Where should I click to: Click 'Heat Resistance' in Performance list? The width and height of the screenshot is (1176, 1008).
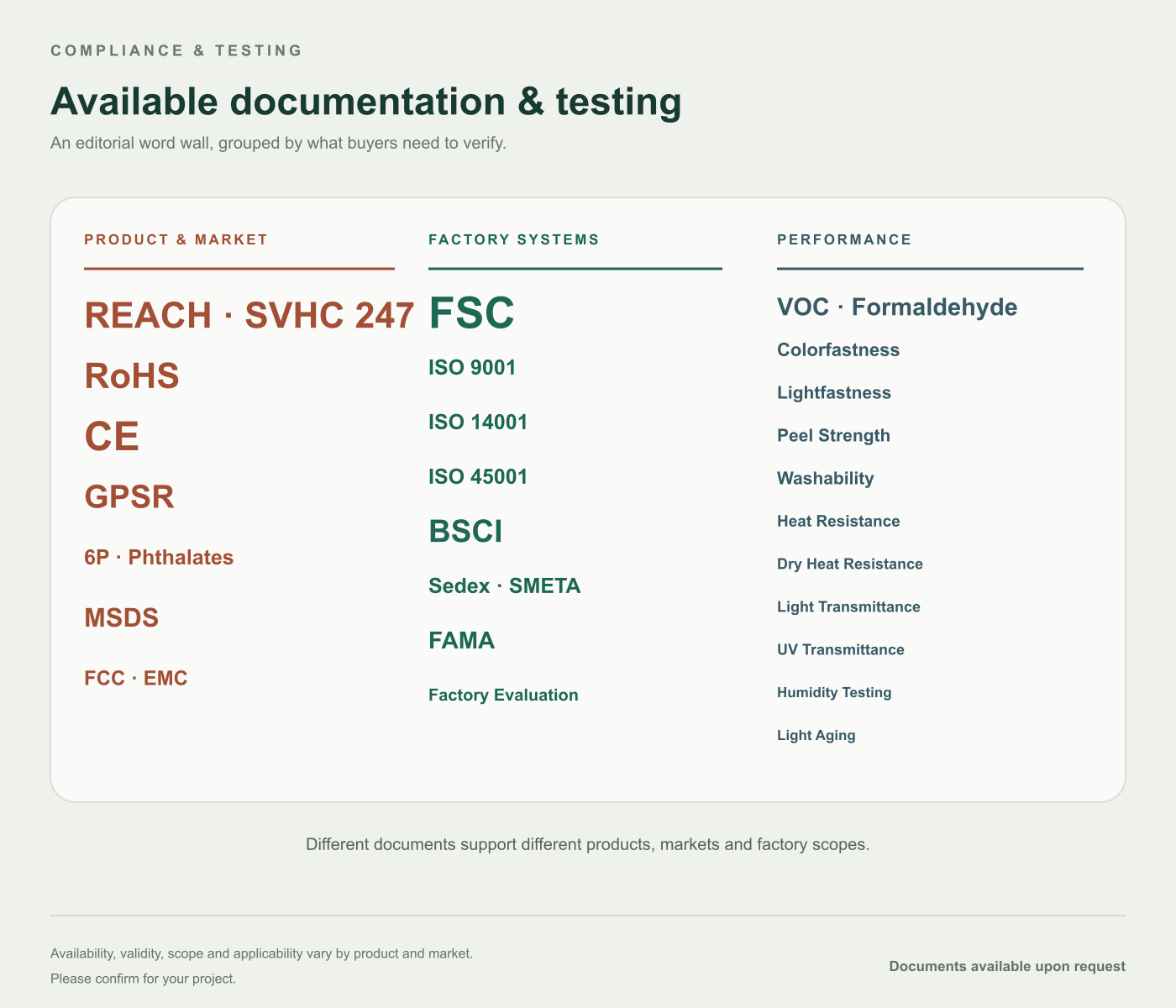coord(838,521)
